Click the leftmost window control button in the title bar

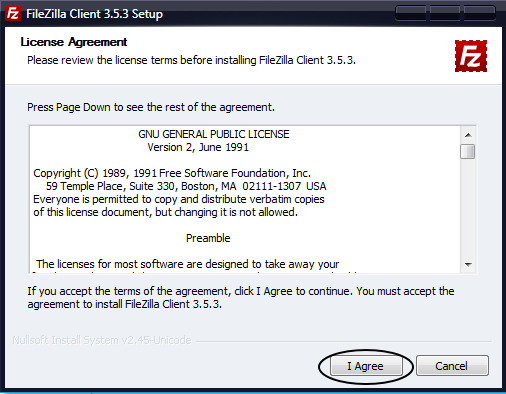point(411,13)
